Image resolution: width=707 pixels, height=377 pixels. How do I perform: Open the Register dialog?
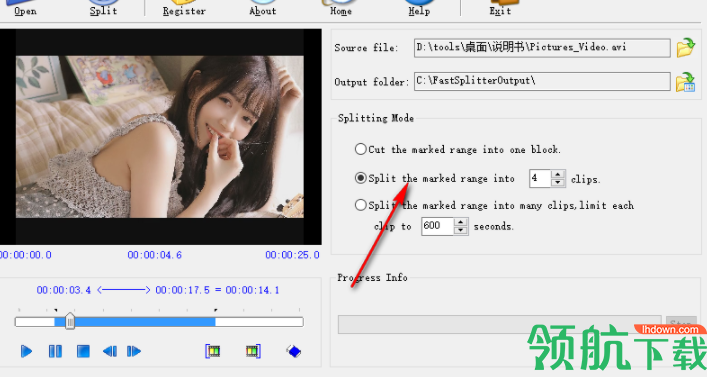pos(184,9)
